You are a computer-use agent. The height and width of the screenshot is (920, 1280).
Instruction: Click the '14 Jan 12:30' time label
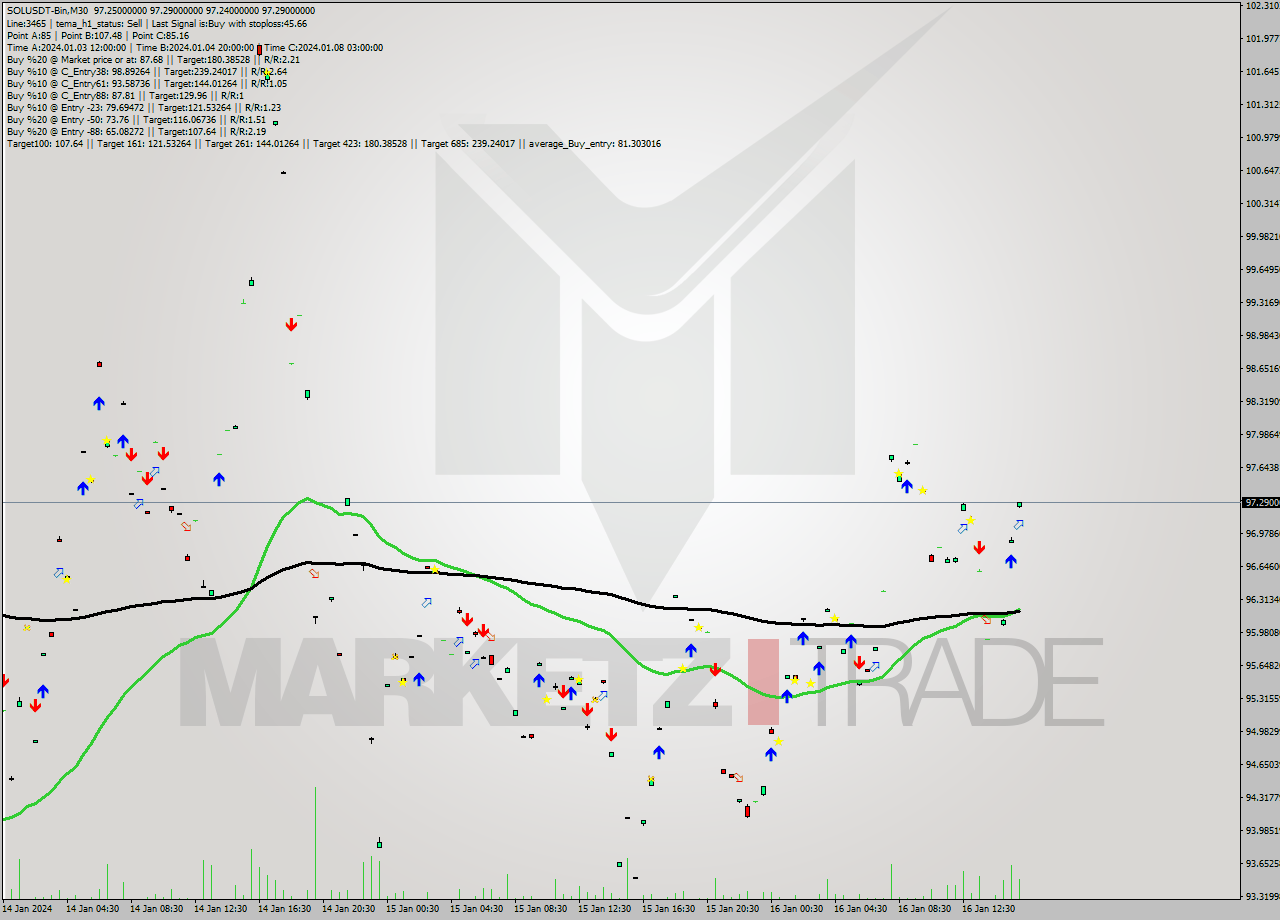220,909
